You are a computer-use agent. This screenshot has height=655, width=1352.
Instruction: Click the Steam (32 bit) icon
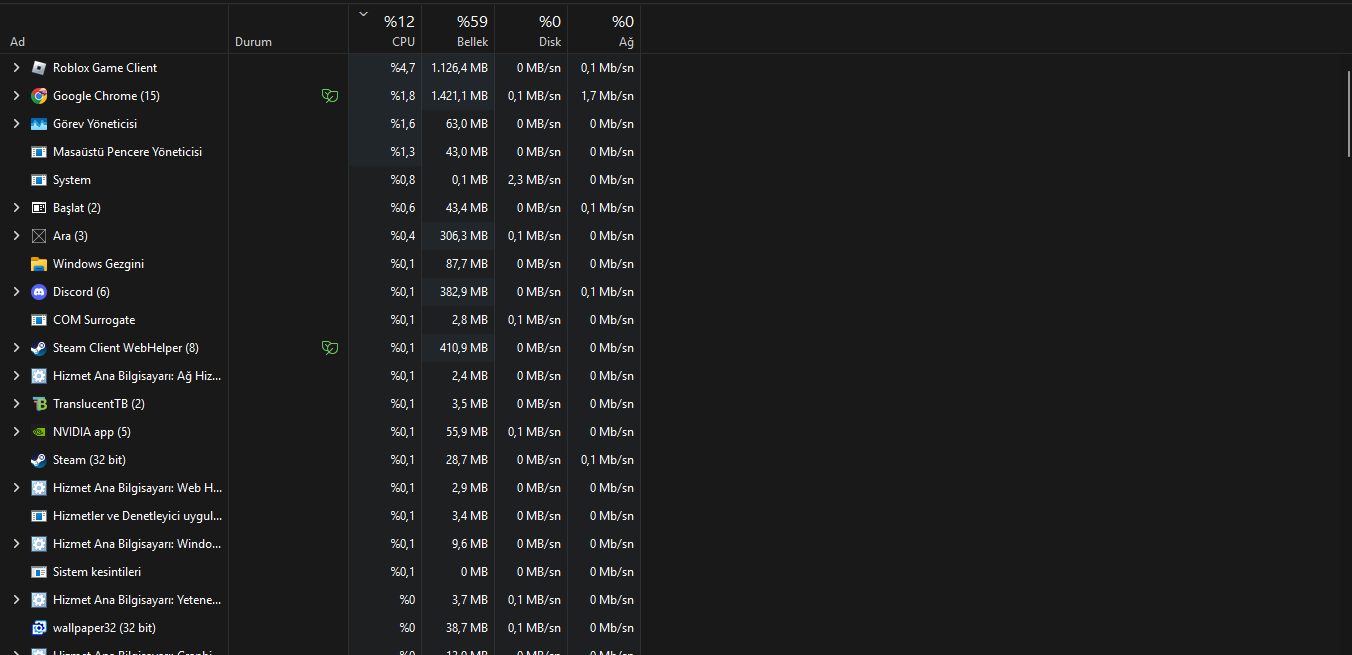[39, 460]
